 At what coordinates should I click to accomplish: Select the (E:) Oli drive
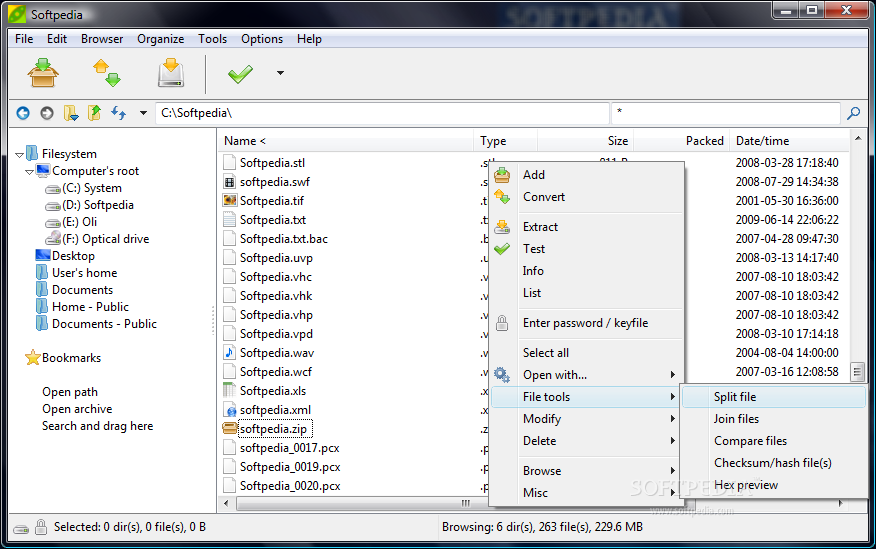(x=79, y=222)
